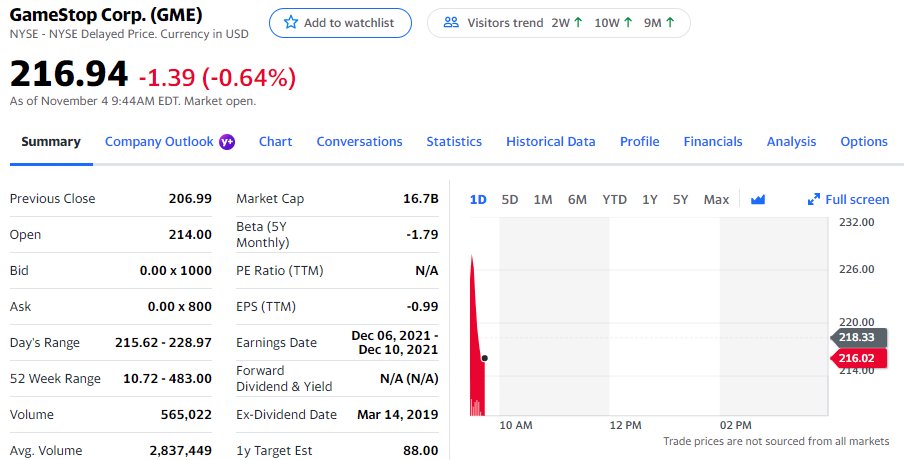Open the Statistics tab

click(x=454, y=142)
